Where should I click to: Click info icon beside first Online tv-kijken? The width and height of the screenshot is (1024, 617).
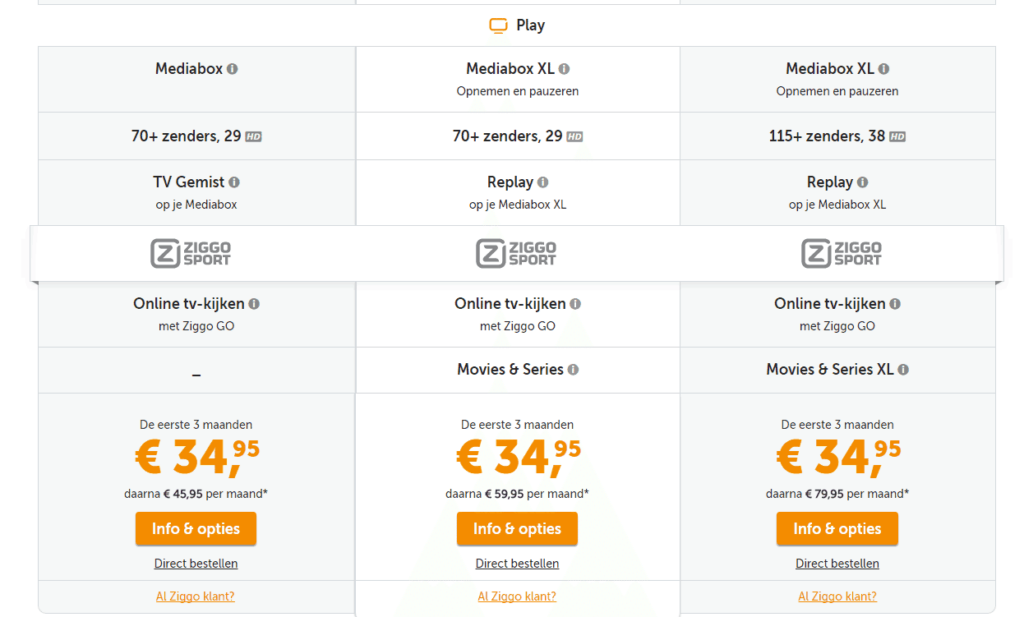click(254, 304)
